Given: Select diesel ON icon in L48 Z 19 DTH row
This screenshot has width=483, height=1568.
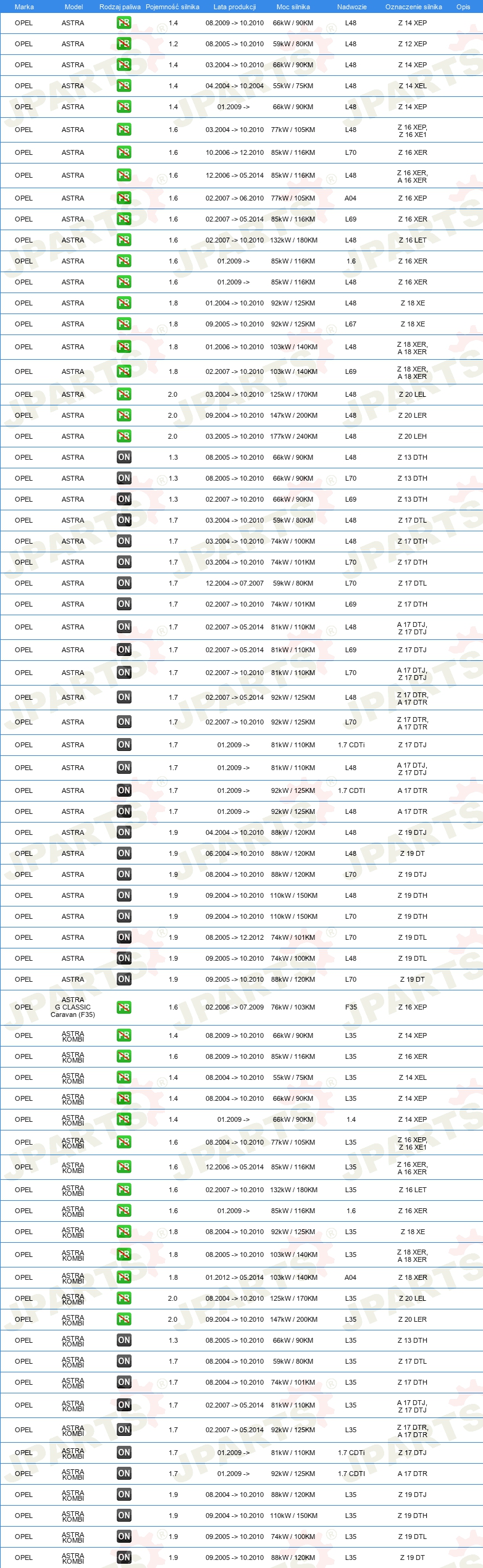Looking at the screenshot, I should tap(124, 895).
